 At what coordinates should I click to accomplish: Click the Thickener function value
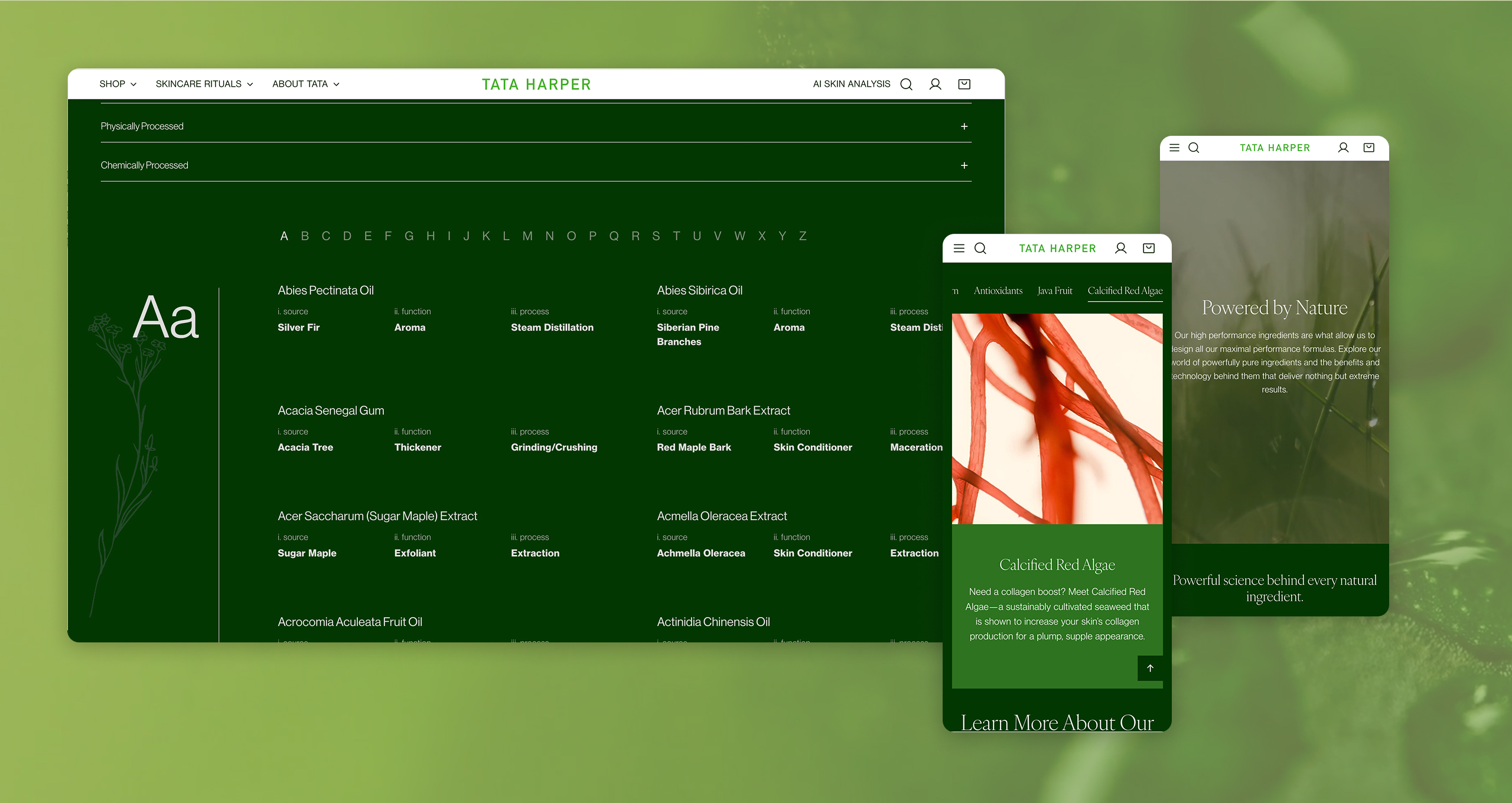(x=418, y=447)
